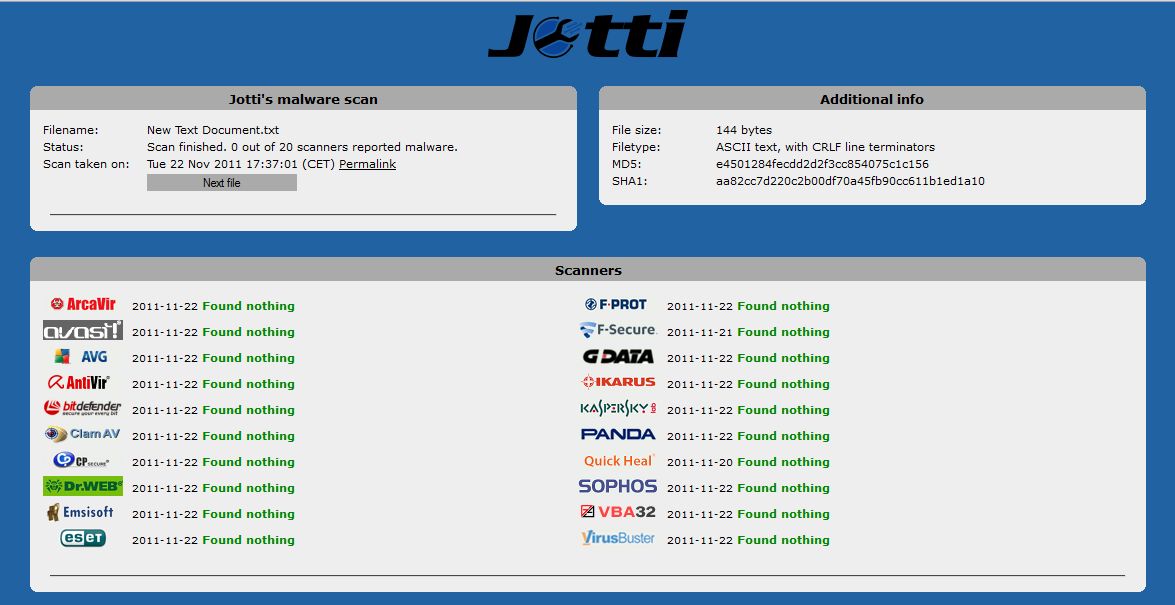Click the Scanners section header
The image size is (1175, 605).
pos(588,270)
